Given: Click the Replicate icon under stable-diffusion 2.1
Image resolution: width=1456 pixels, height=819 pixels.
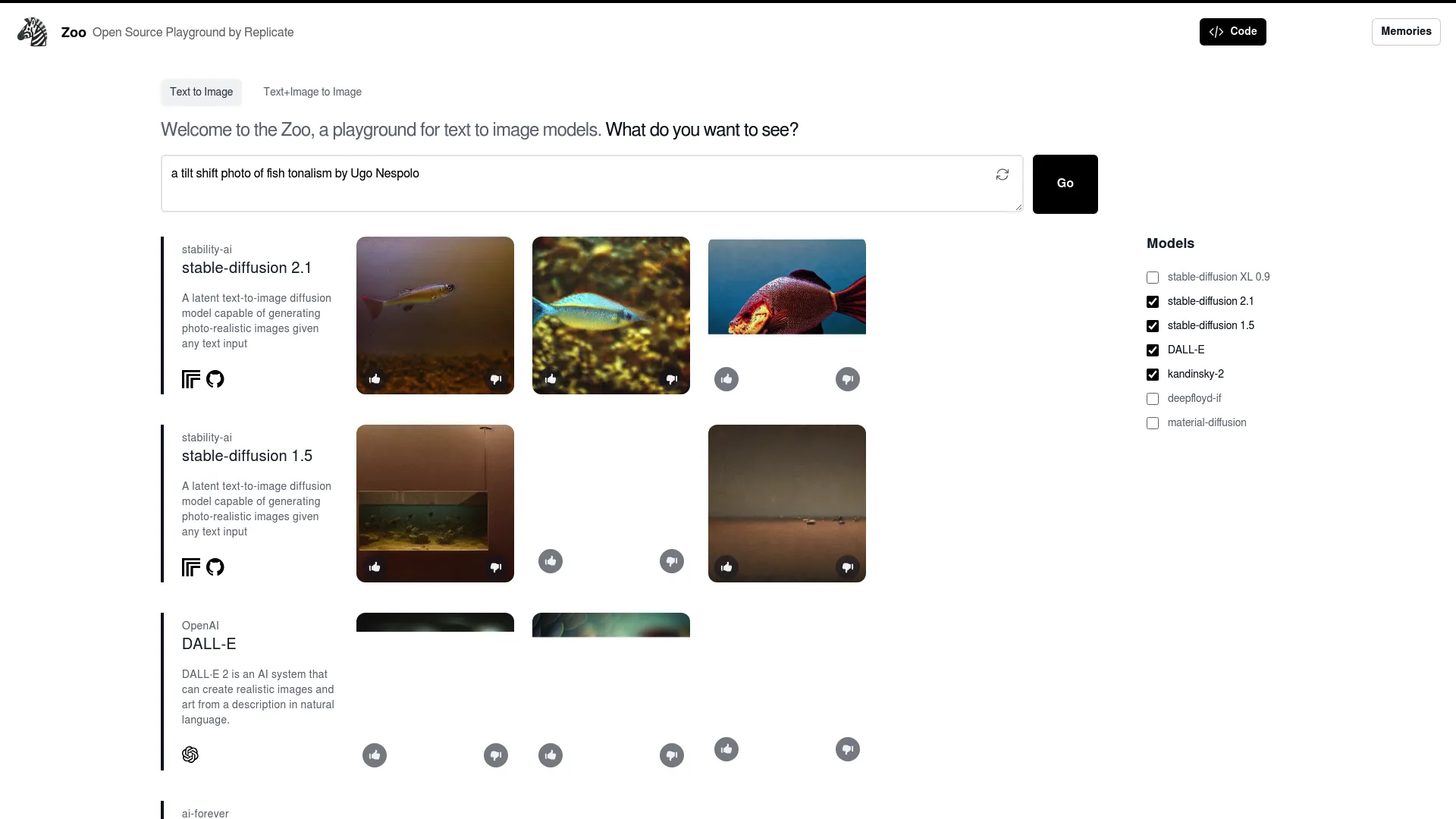Looking at the screenshot, I should pos(190,379).
